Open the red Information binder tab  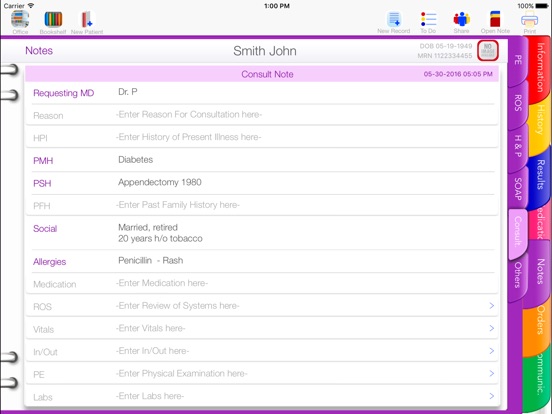[540, 68]
